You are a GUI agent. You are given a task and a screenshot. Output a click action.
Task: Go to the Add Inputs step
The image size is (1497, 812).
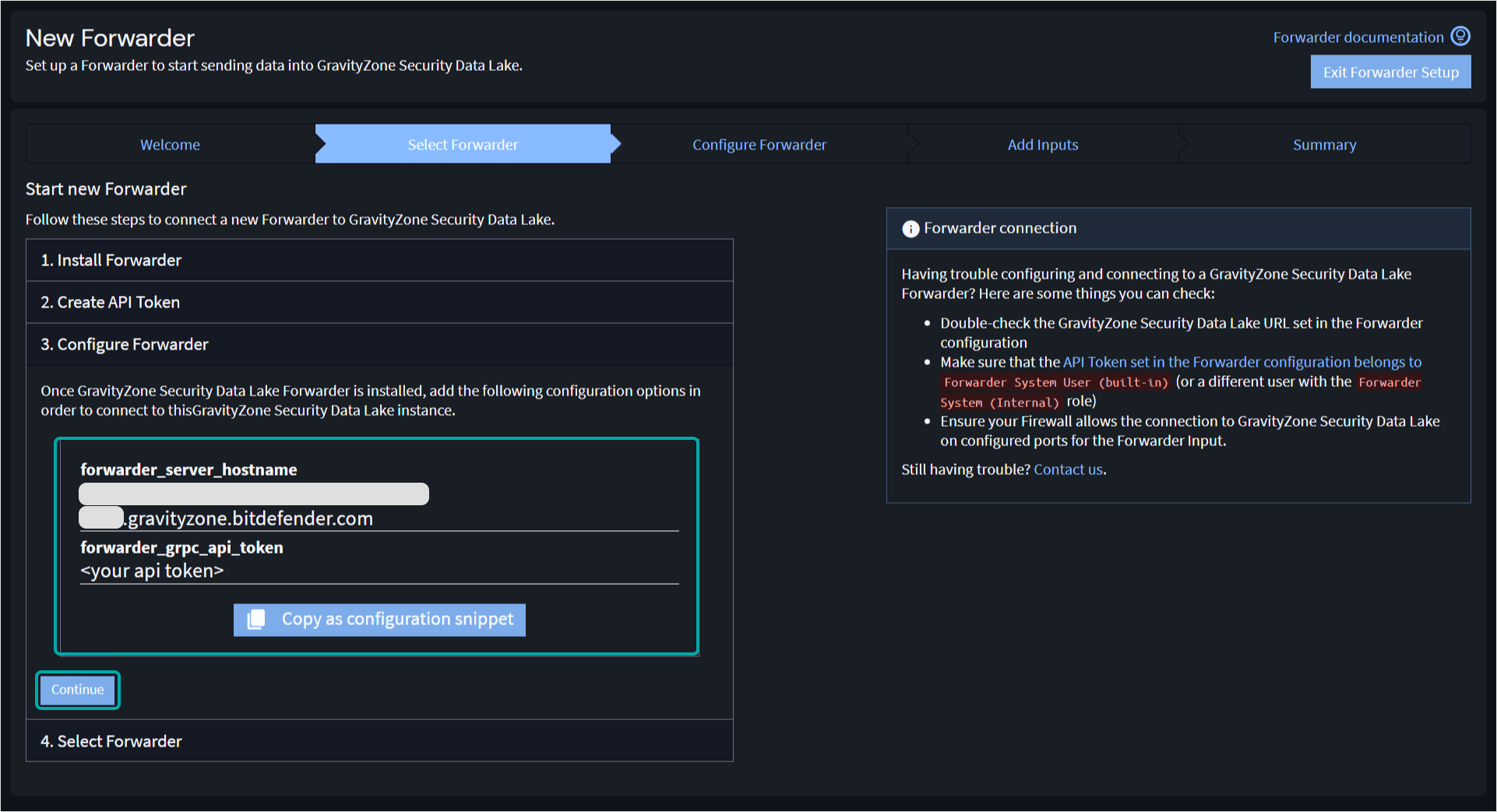point(1043,144)
